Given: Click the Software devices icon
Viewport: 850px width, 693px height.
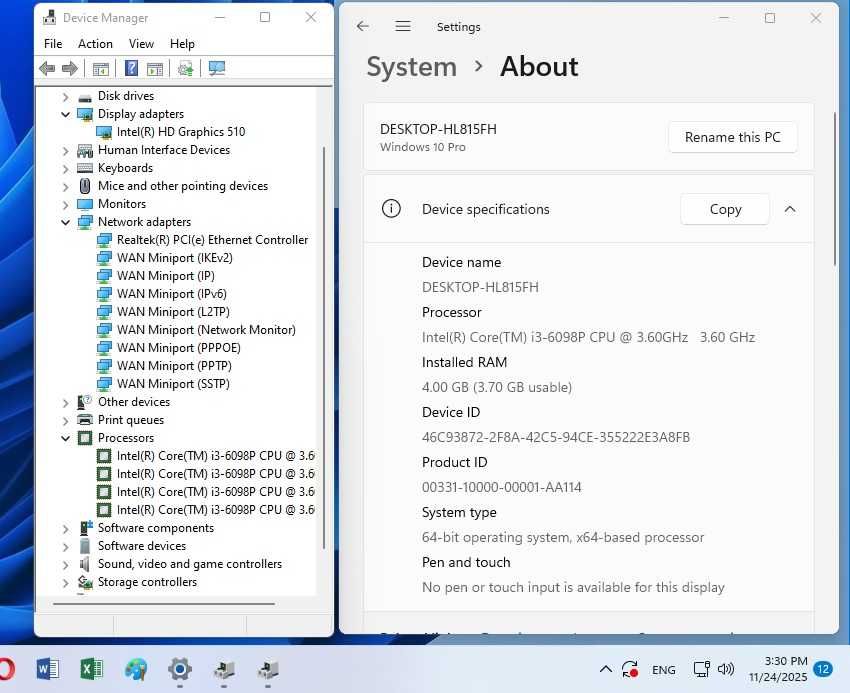Looking at the screenshot, I should coord(85,546).
